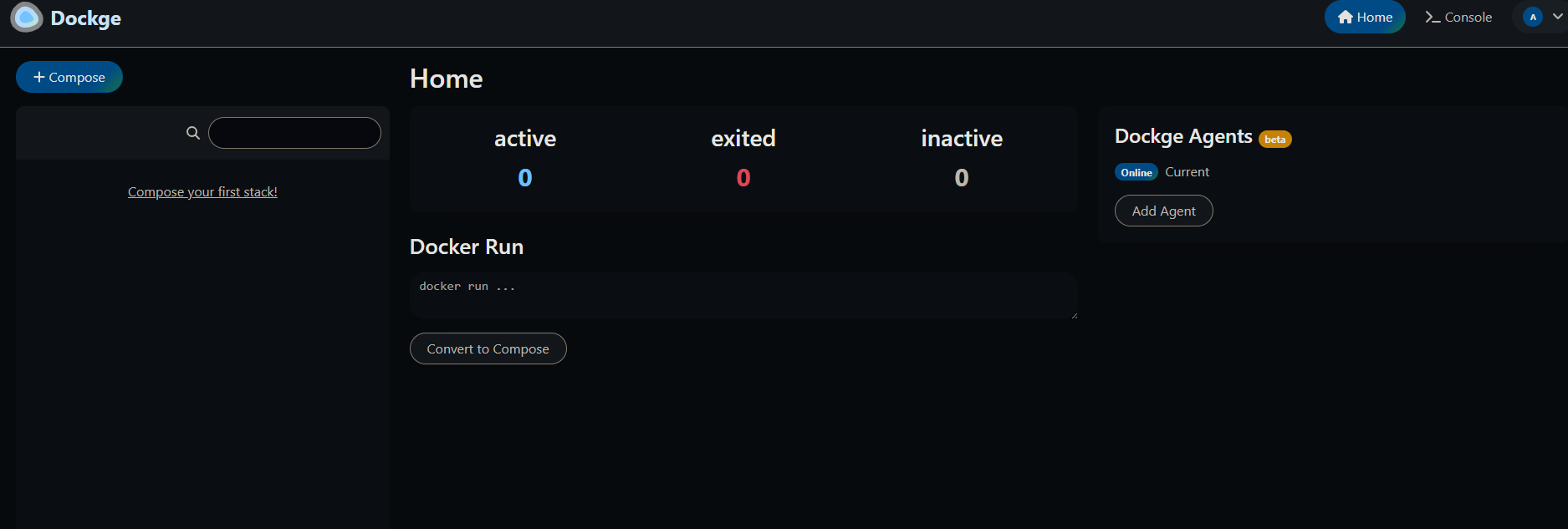The image size is (1568, 529).
Task: Focus the stack search input field
Action: [x=294, y=133]
